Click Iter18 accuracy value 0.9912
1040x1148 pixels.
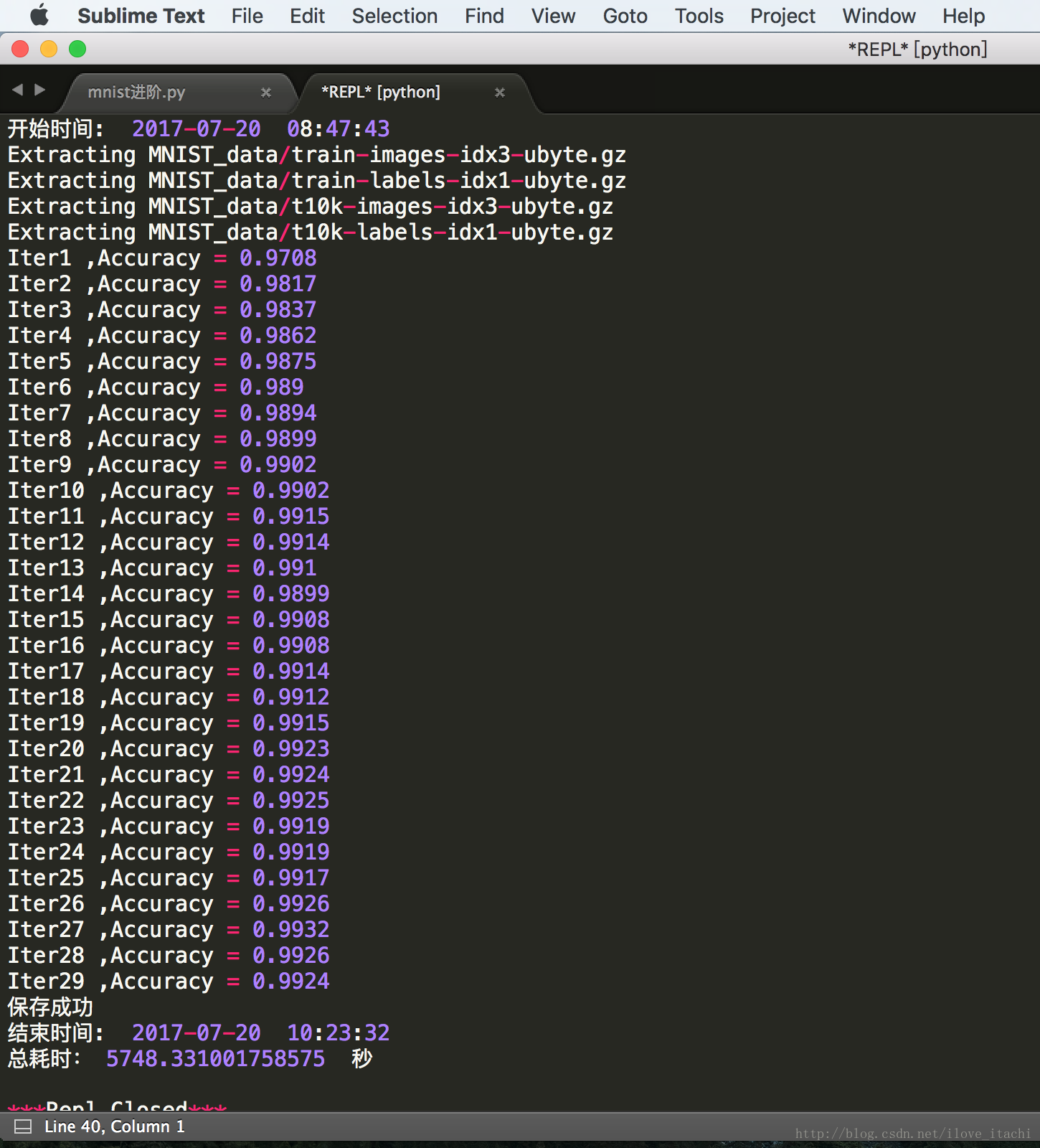(x=291, y=697)
